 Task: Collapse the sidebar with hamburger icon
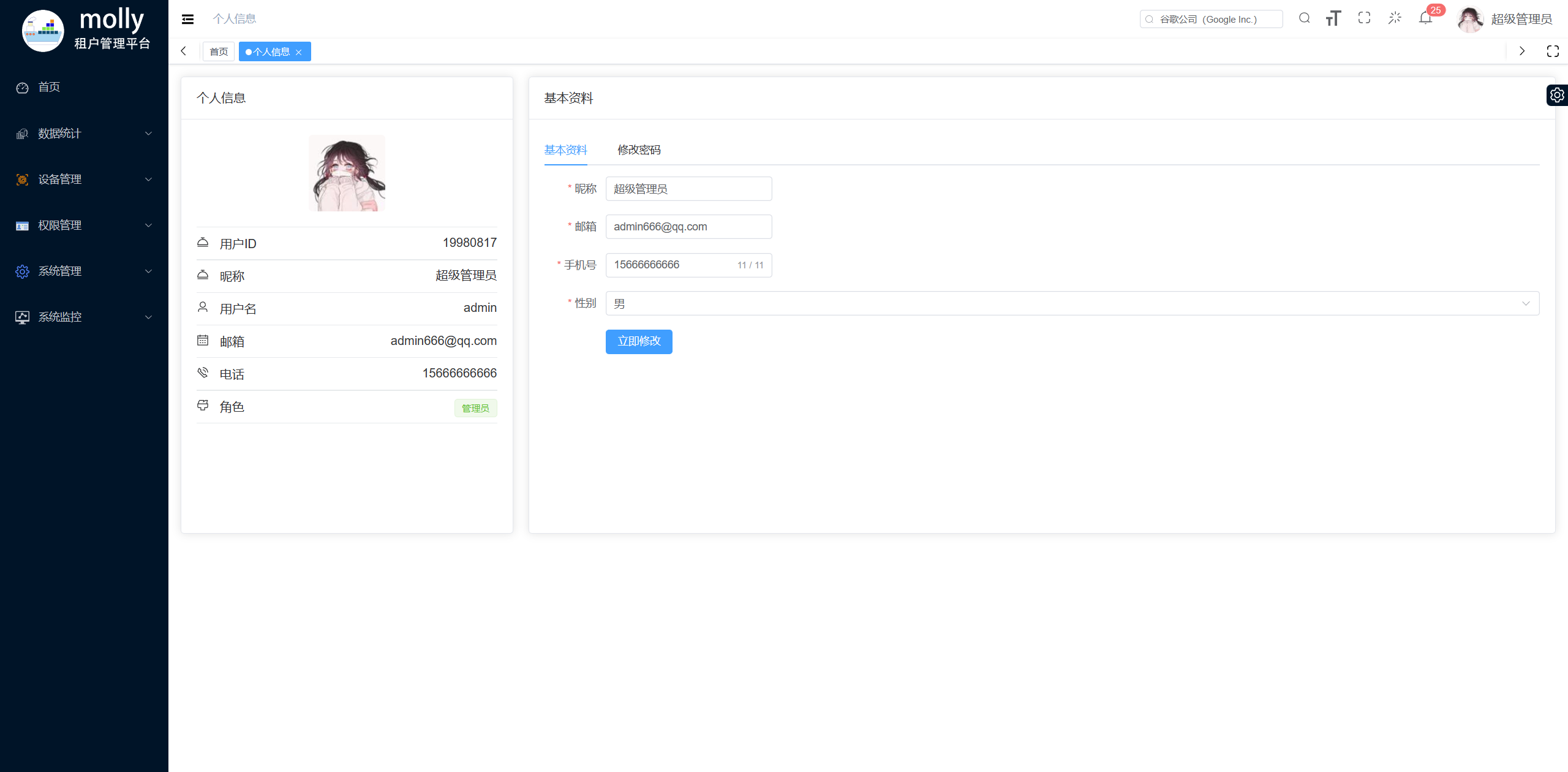(x=188, y=19)
